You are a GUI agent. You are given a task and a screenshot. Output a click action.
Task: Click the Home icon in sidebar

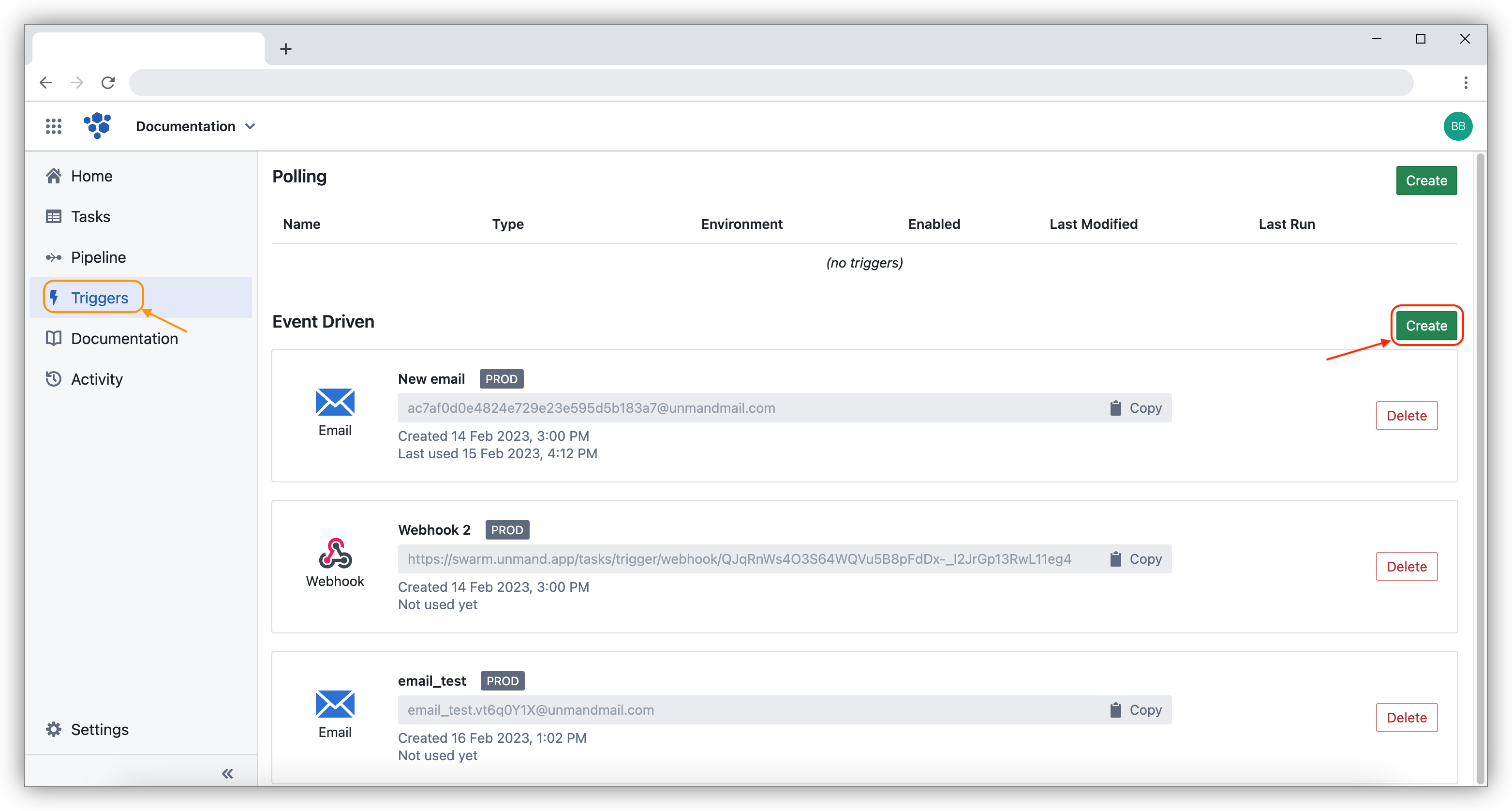[x=54, y=175]
